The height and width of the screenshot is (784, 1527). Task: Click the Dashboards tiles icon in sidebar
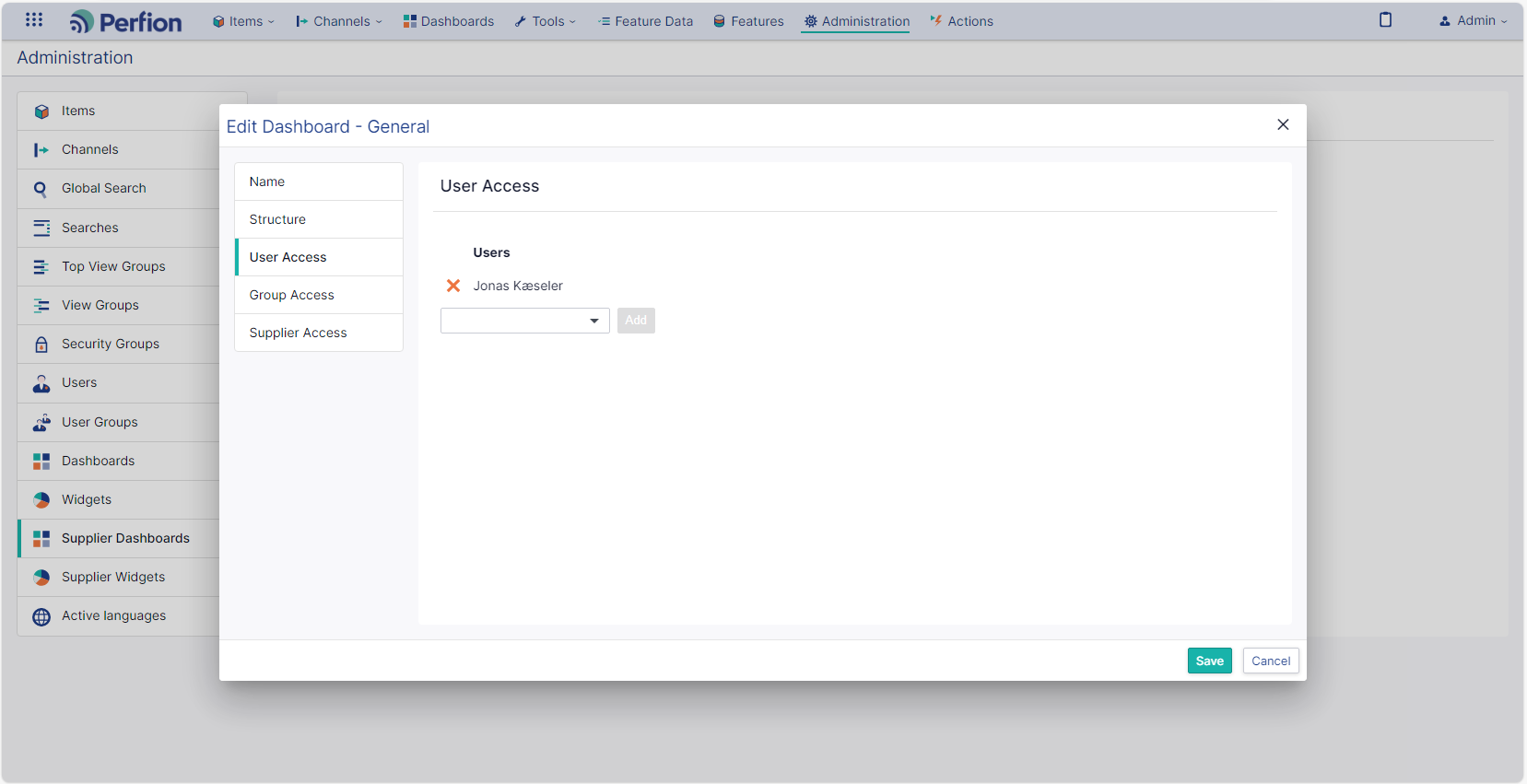pyautogui.click(x=41, y=462)
